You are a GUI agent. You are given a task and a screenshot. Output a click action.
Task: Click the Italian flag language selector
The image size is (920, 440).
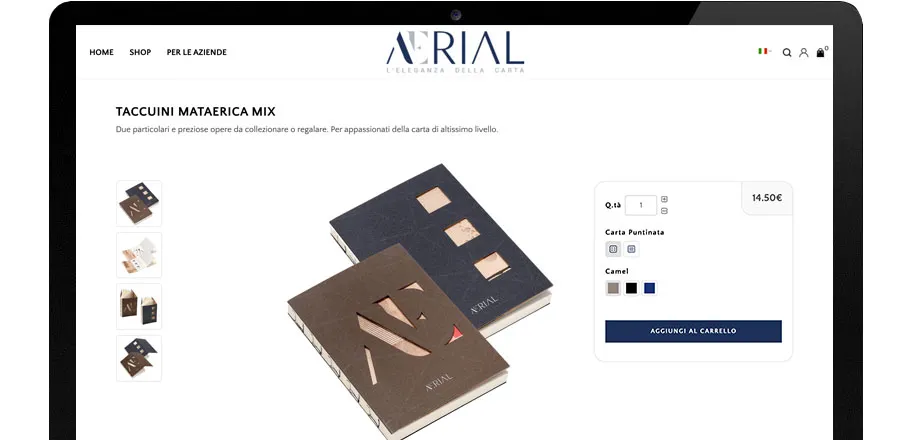click(x=763, y=51)
